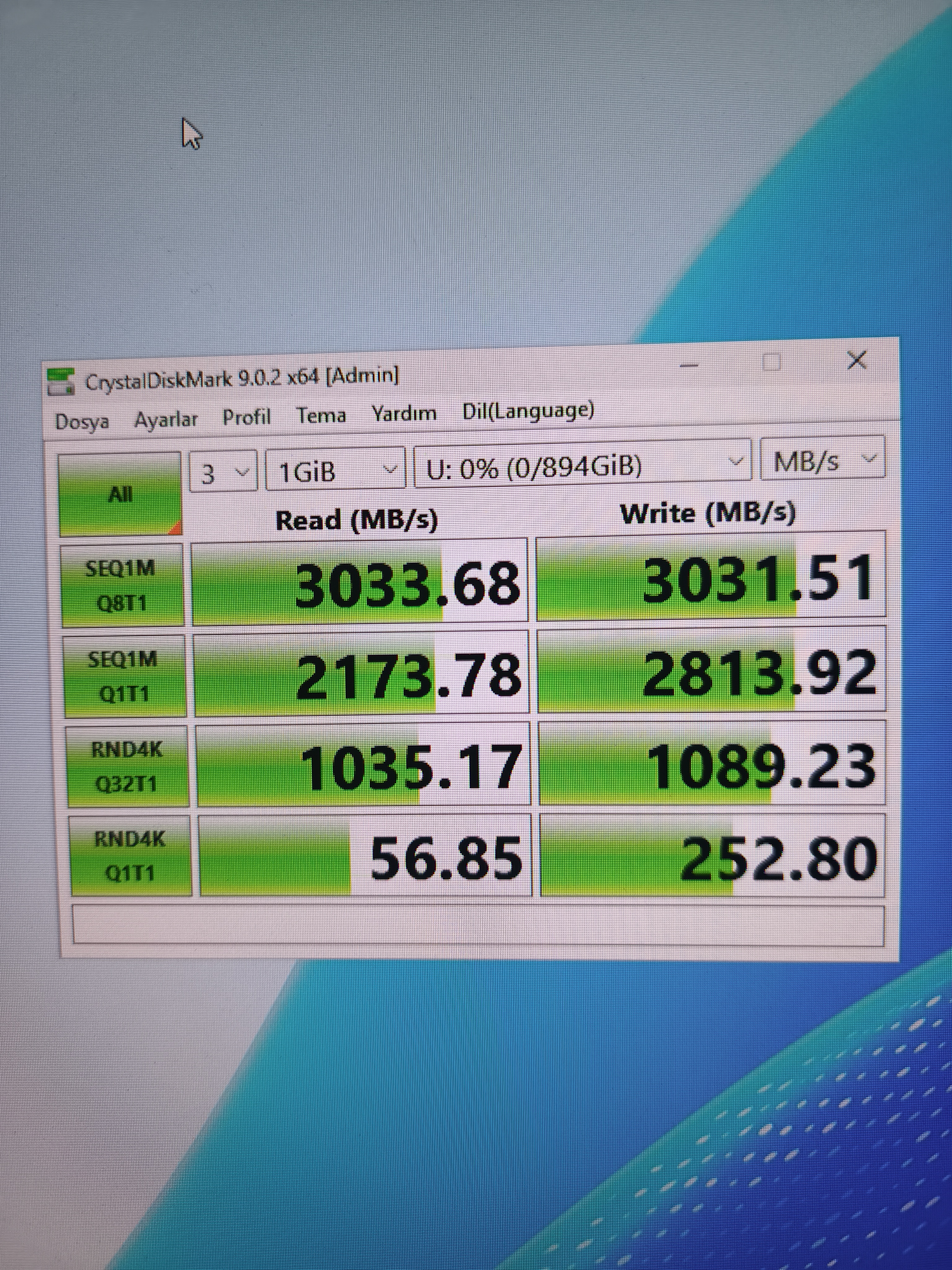Click the CrystalDiskMark title bar icon

pyautogui.click(x=61, y=382)
